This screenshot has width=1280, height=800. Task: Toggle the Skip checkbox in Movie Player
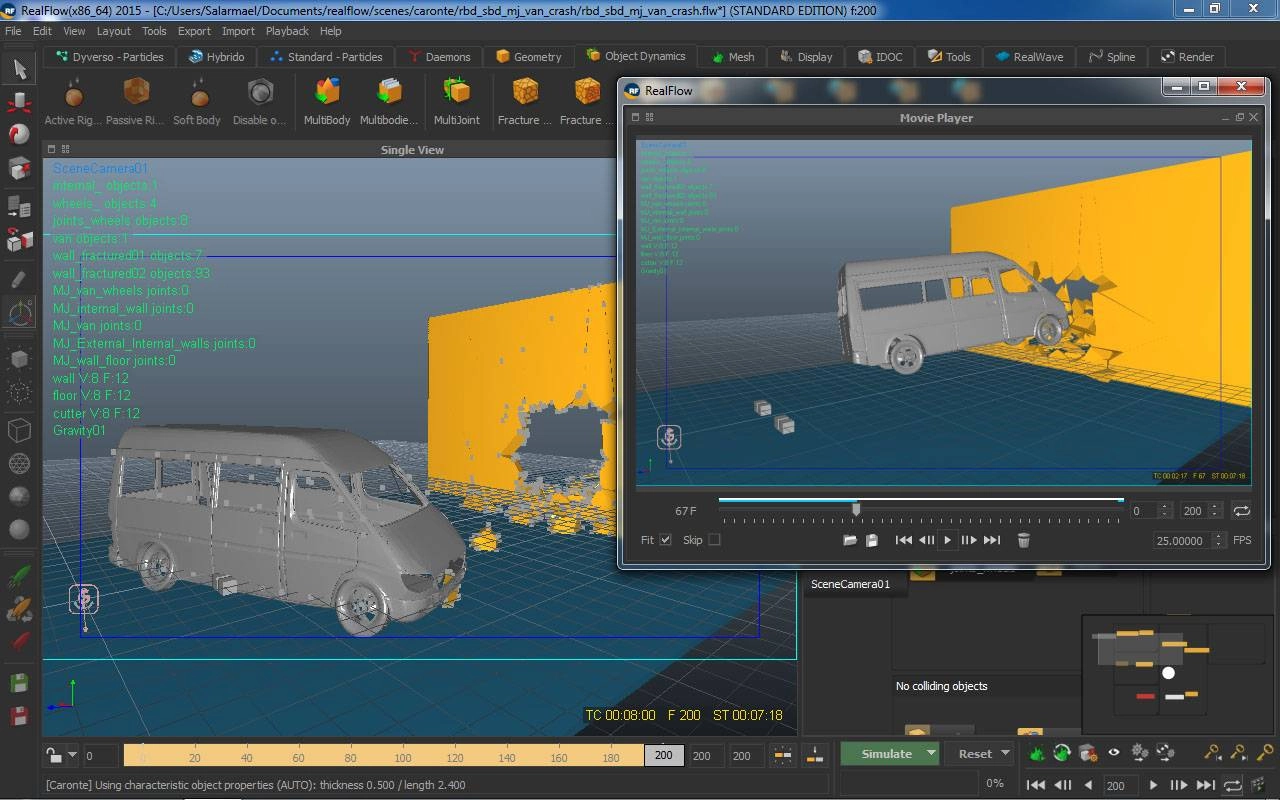714,540
